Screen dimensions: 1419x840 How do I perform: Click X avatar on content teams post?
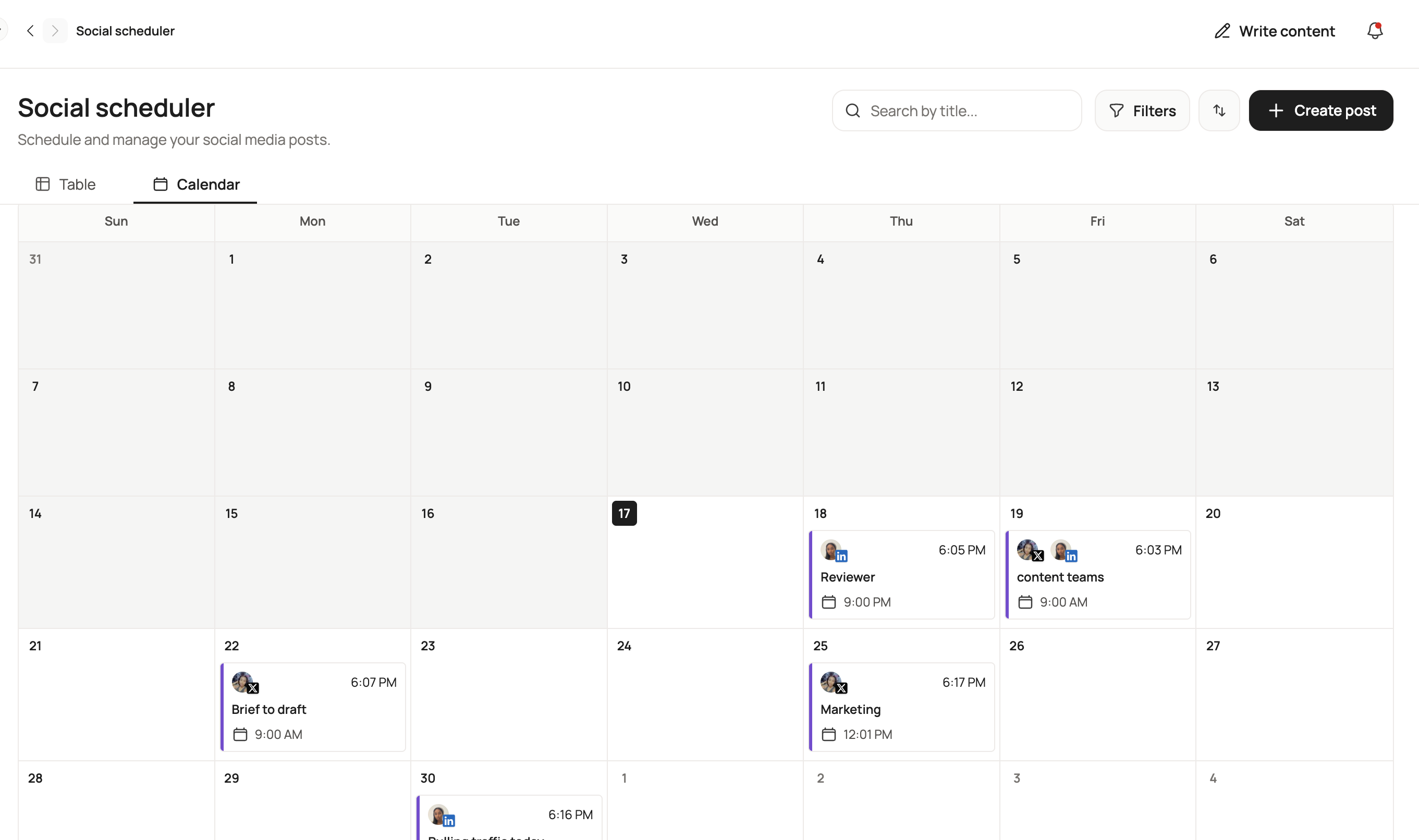(x=1030, y=550)
